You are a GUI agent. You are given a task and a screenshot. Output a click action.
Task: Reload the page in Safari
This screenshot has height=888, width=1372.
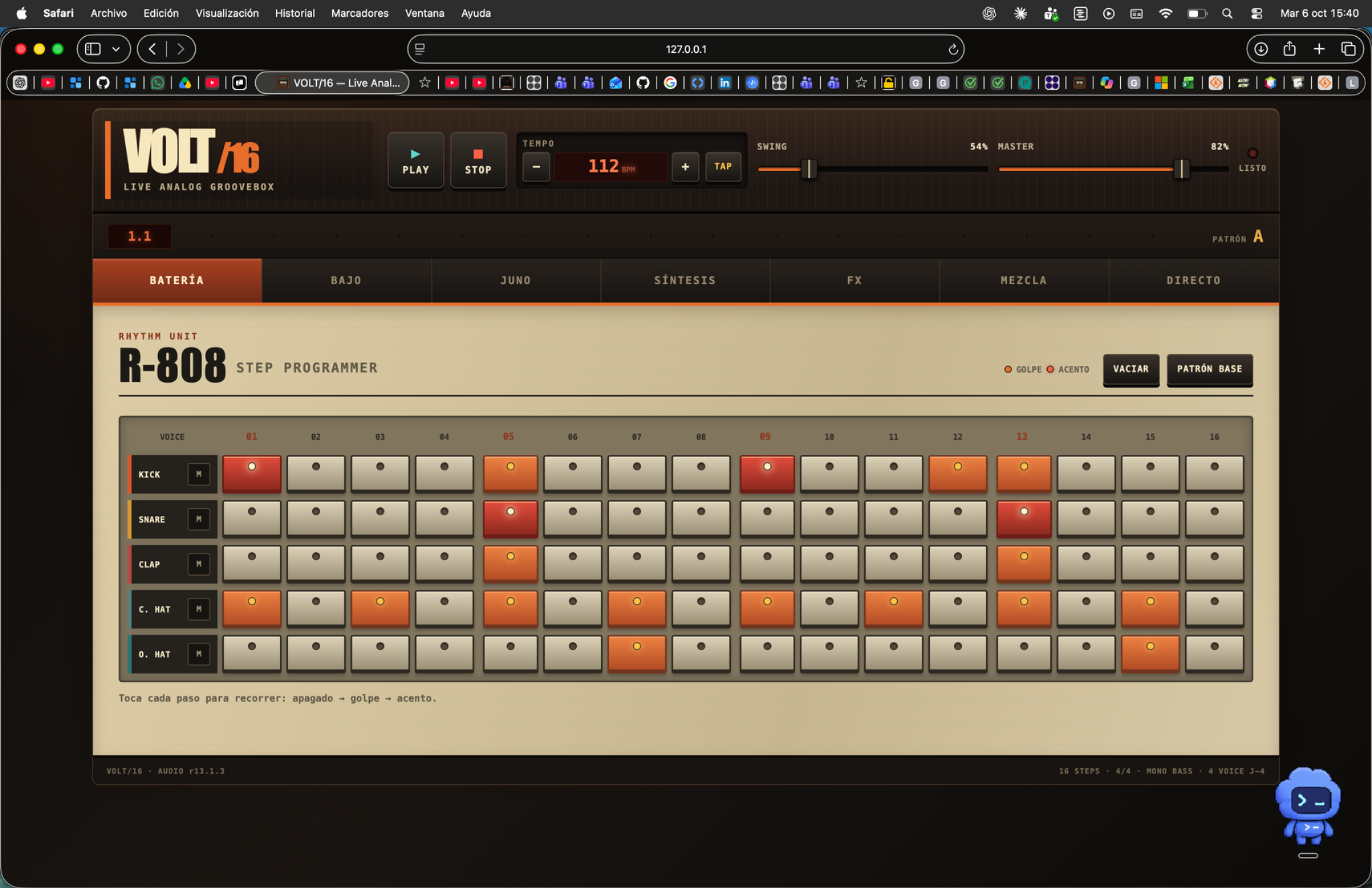click(x=953, y=50)
